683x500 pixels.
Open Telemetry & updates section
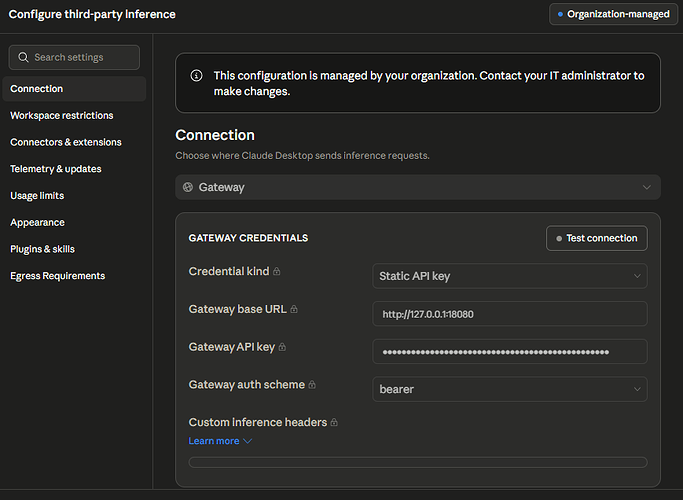56,169
